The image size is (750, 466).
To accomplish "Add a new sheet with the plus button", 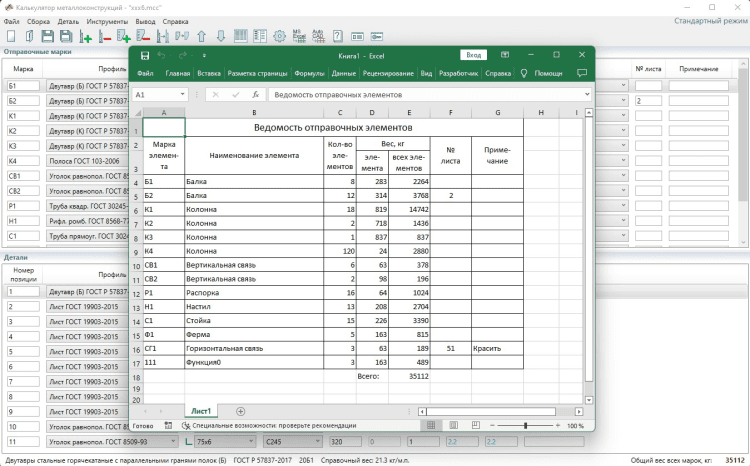I will tap(240, 411).
